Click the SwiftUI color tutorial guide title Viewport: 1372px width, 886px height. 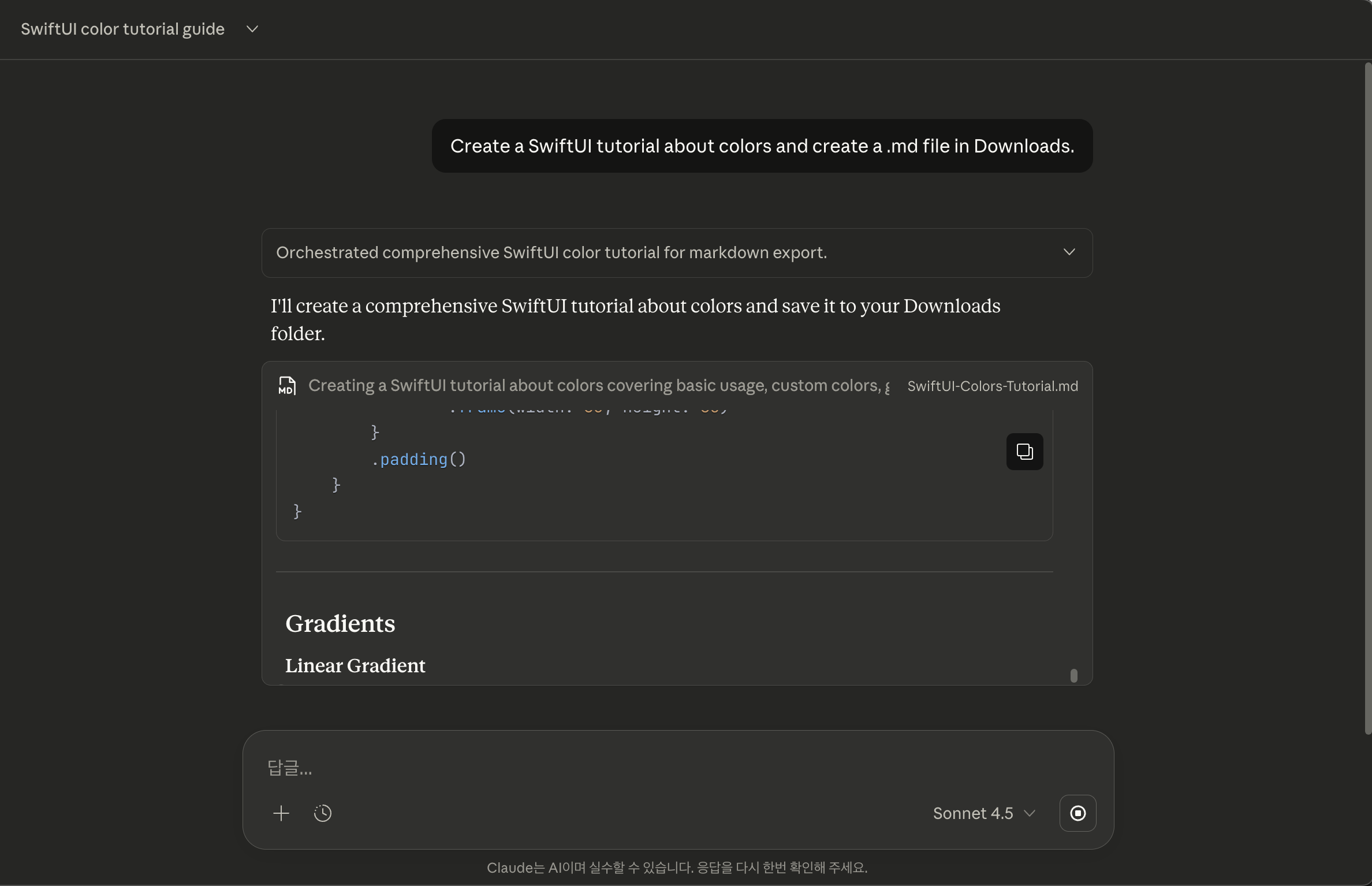click(122, 29)
